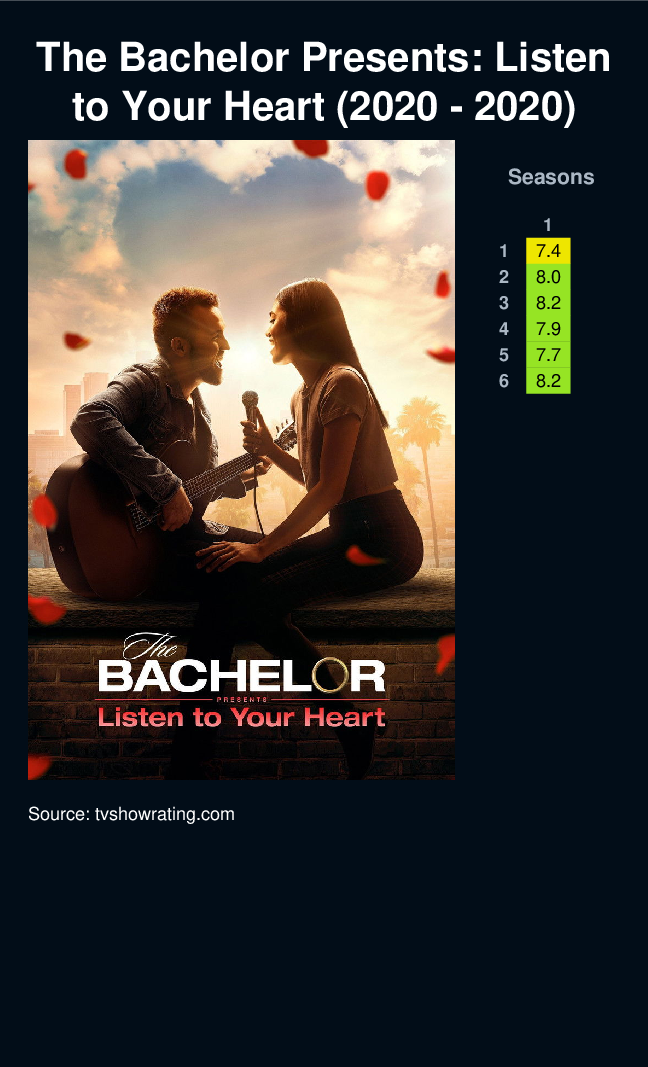The width and height of the screenshot is (648, 1067).
Task: Select the 8.0 rating for episode 2
Action: [x=548, y=277]
